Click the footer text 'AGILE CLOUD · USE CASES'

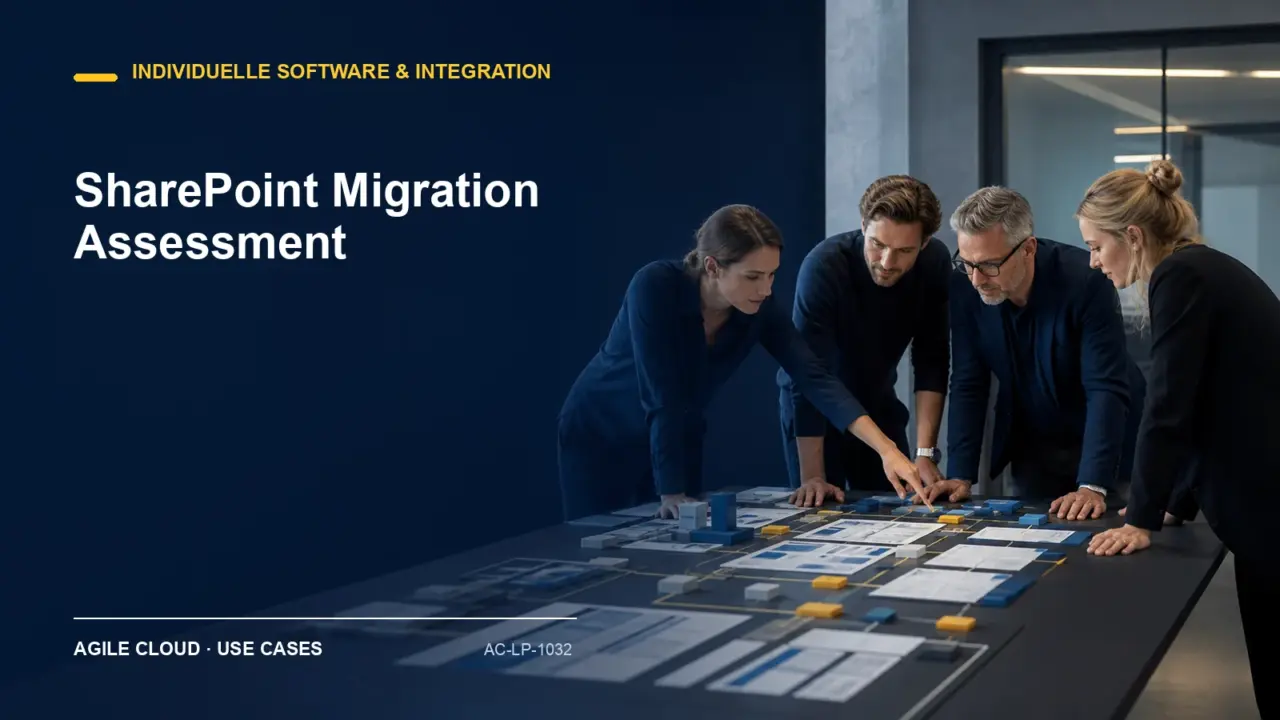(198, 649)
